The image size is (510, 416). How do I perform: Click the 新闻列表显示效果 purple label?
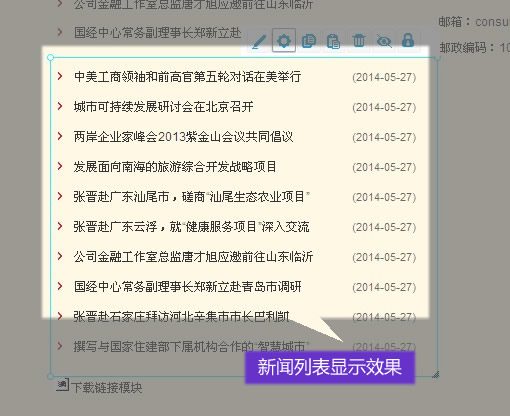pyautogui.click(x=330, y=367)
